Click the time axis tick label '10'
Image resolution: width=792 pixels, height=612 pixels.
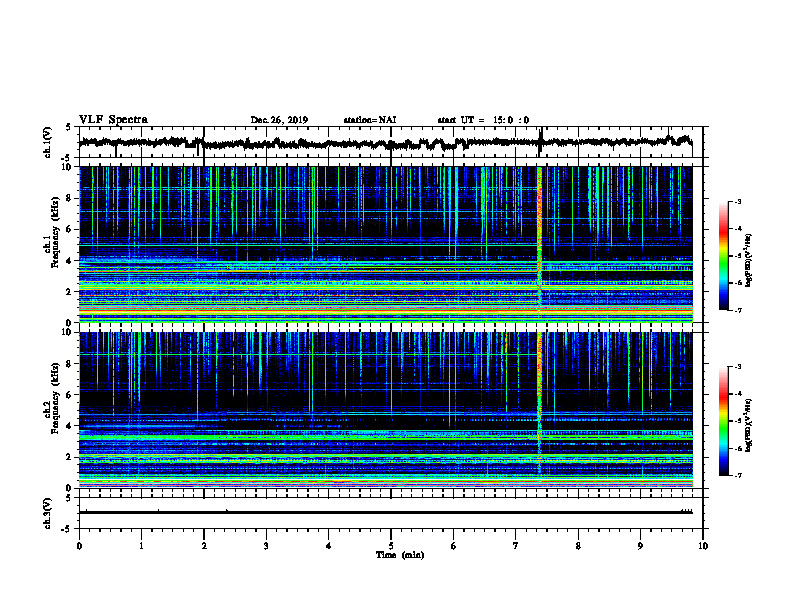(703, 546)
